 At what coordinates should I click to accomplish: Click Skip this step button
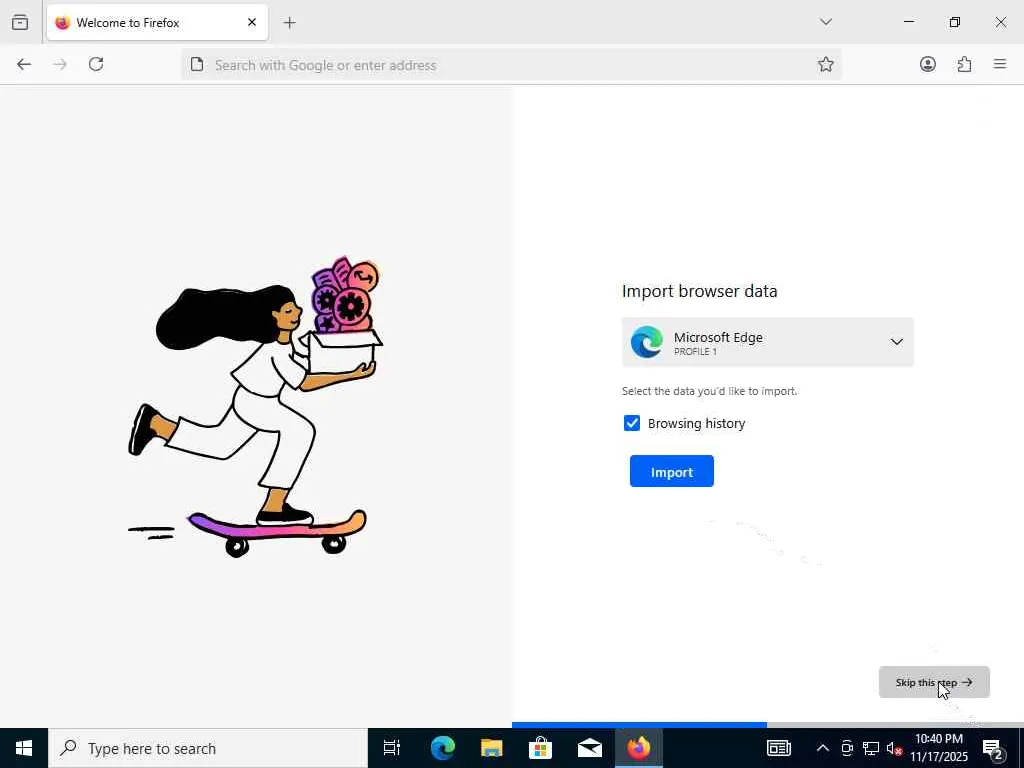(x=934, y=682)
